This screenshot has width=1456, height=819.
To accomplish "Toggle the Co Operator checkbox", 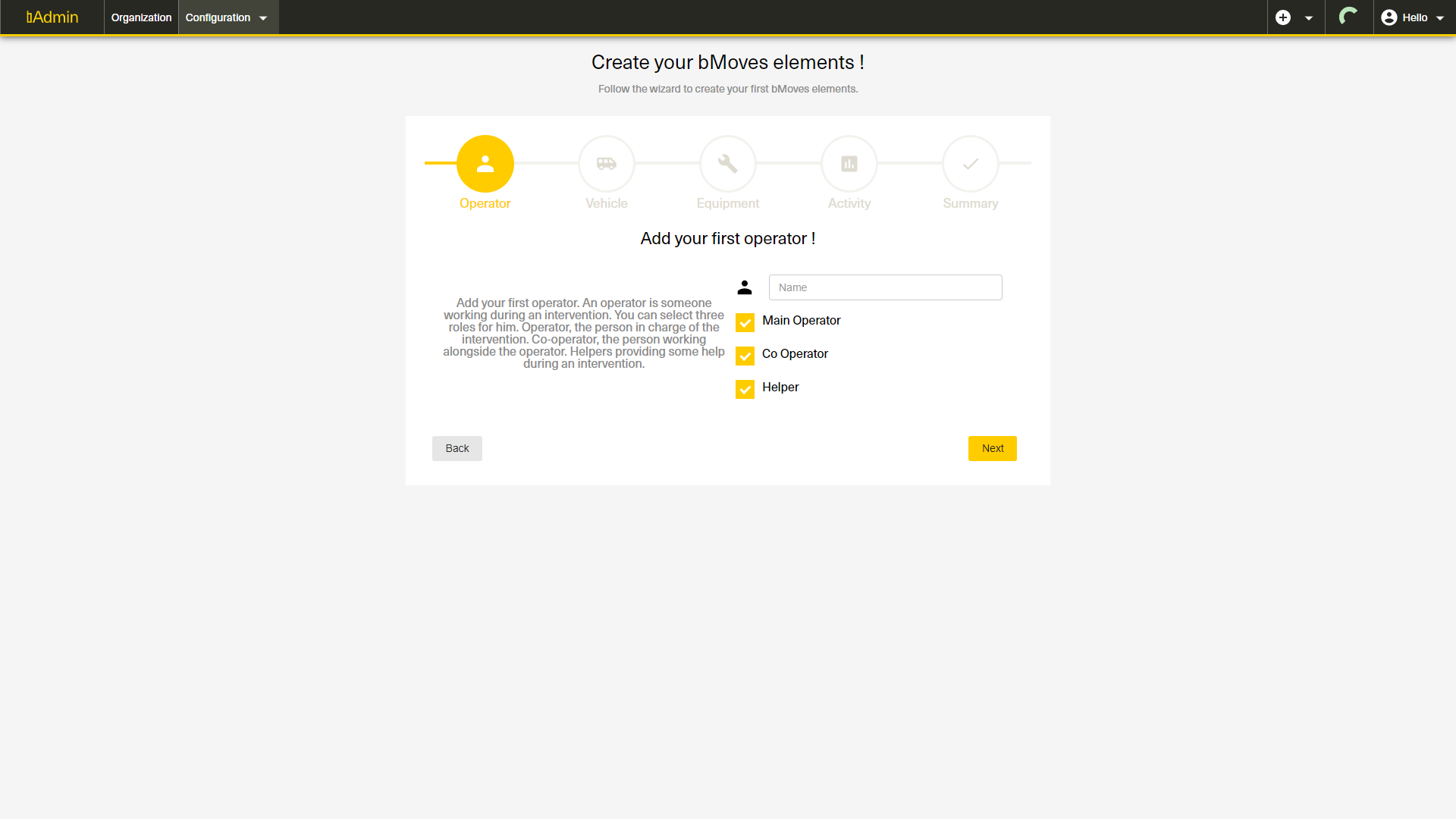I will [745, 356].
